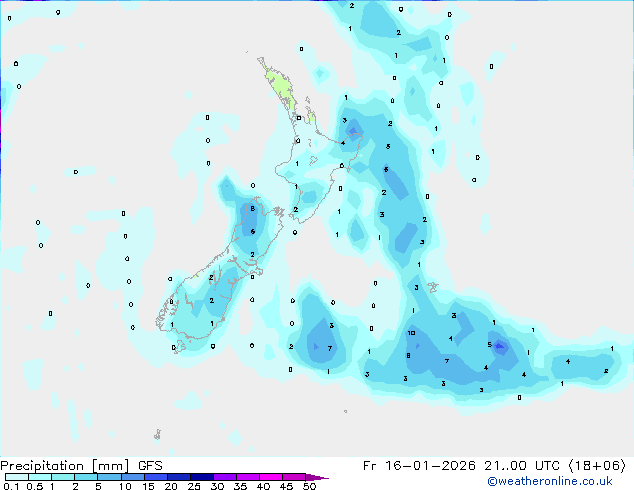Click the 5–10 mm legend swatch
The width and height of the screenshot is (634, 490).
109,477
